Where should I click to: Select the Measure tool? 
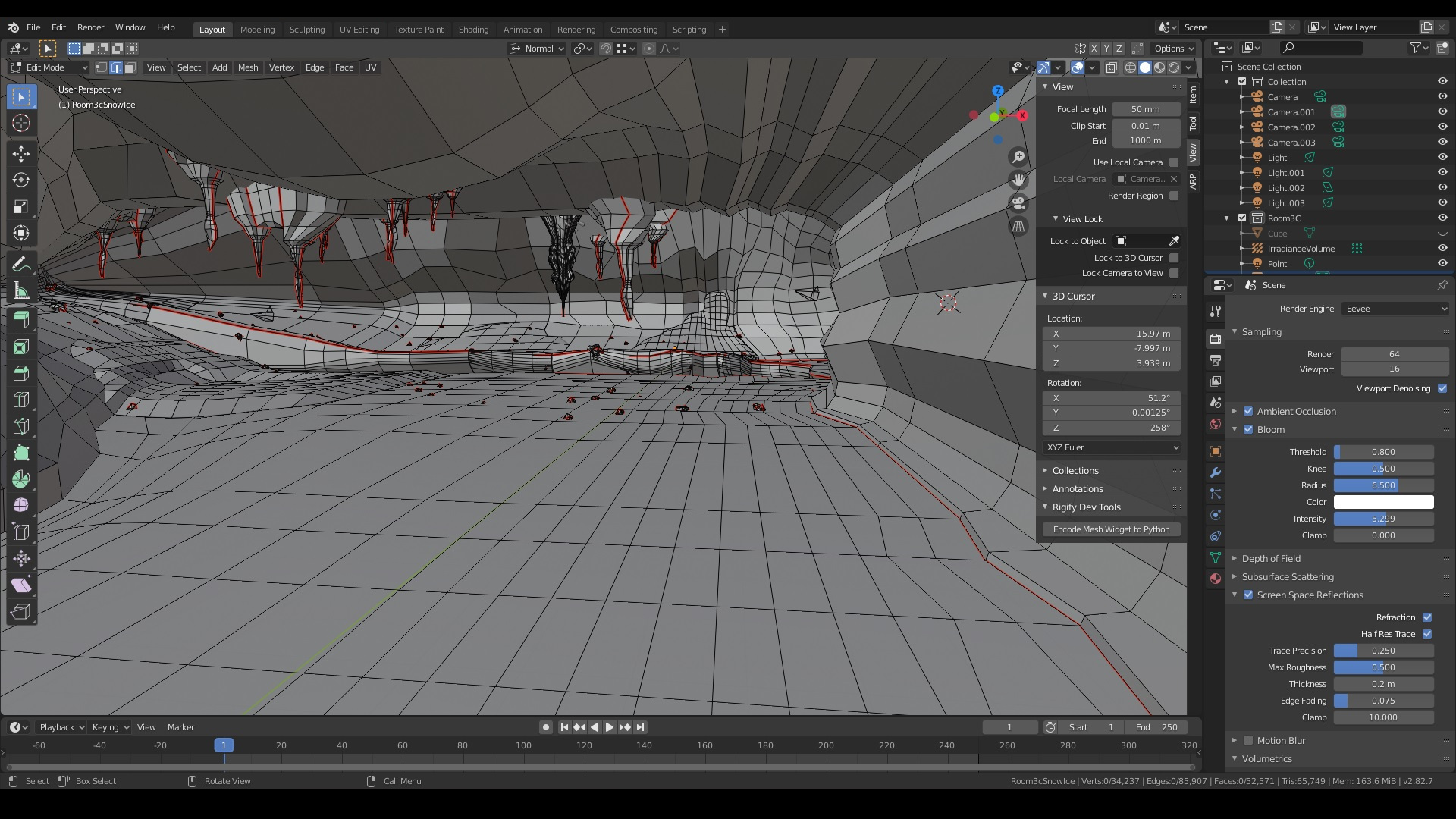tap(21, 291)
